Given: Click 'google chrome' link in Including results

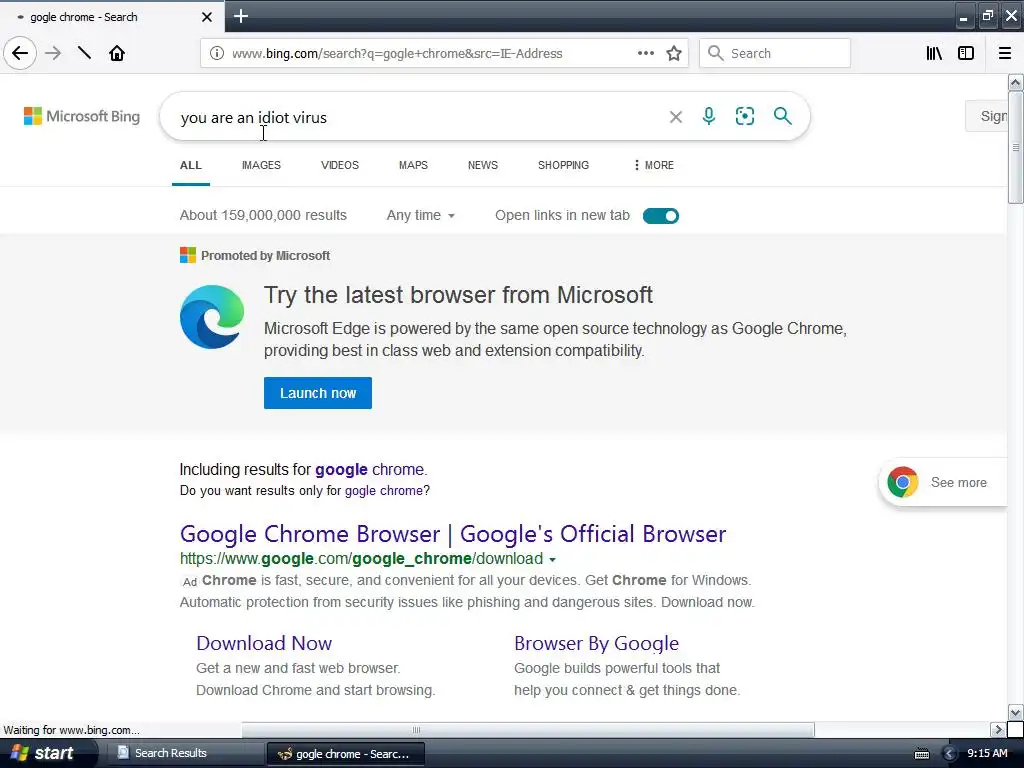Looking at the screenshot, I should point(370,470).
